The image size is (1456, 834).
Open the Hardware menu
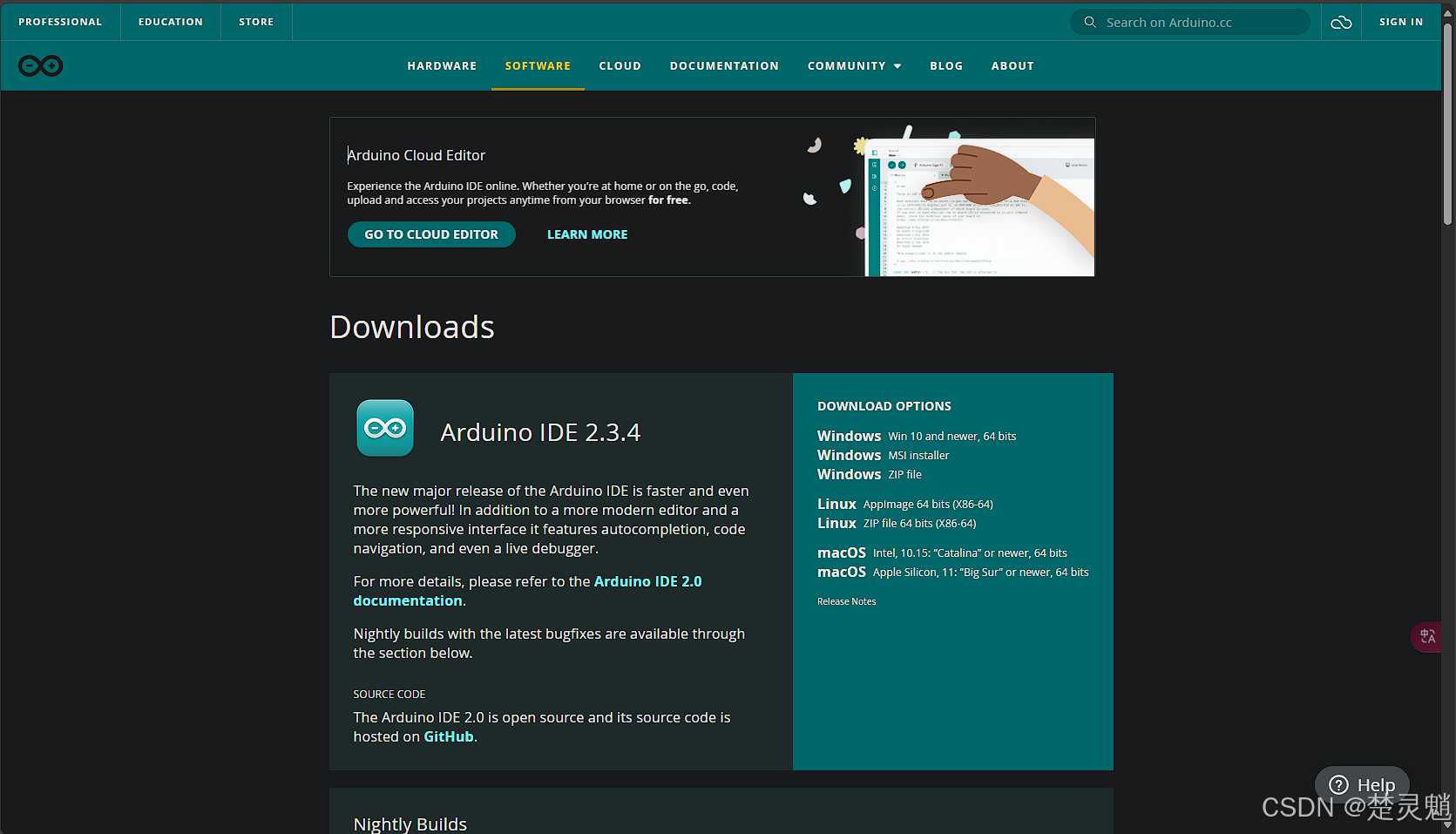pos(442,65)
